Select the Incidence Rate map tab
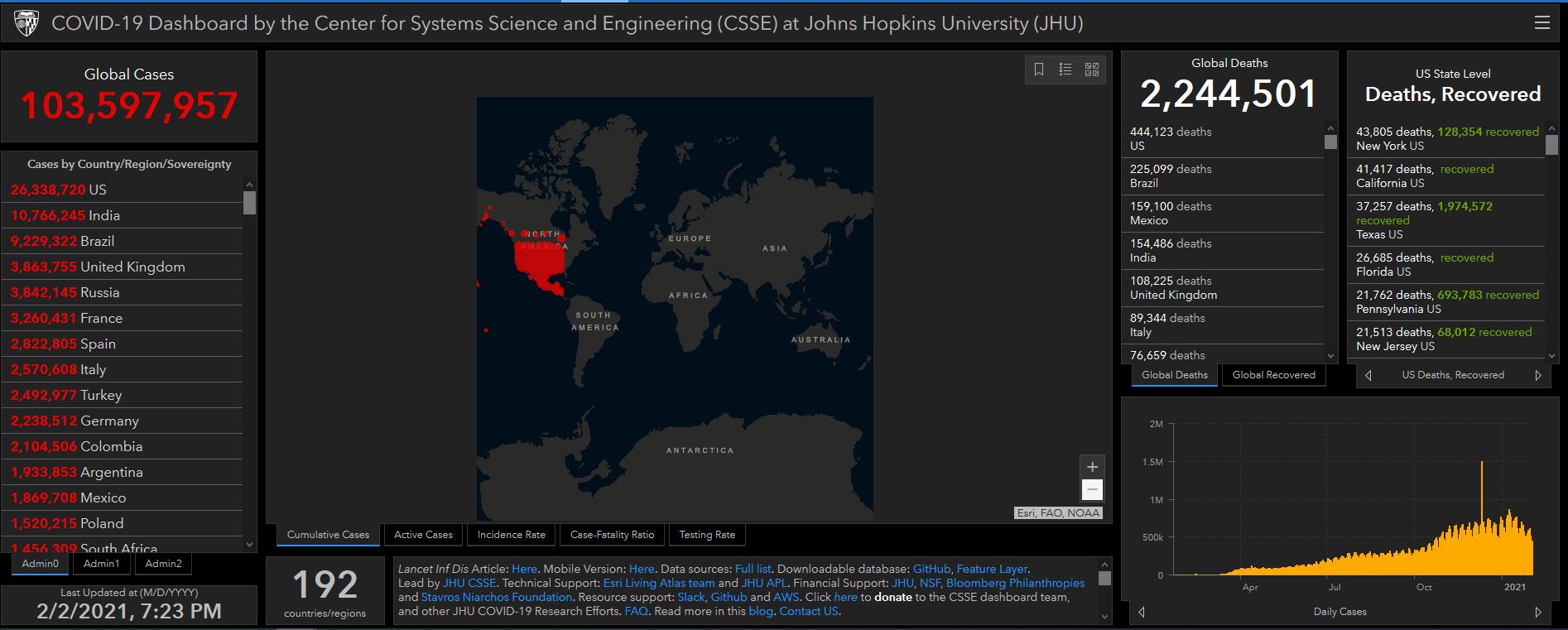 511,535
